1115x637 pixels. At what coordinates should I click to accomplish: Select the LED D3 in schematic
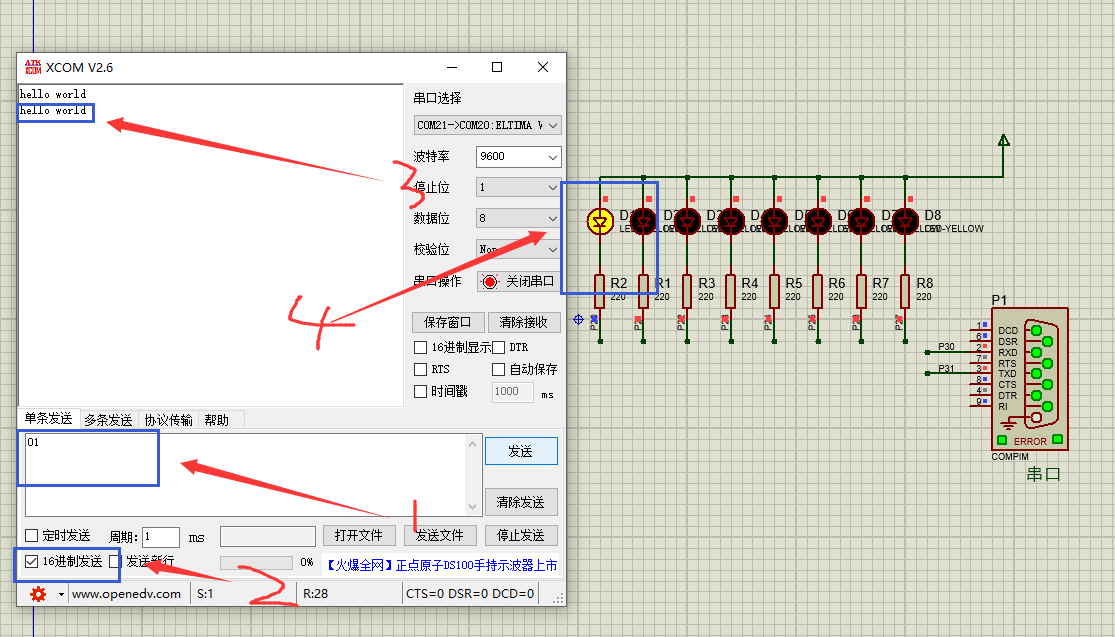pyautogui.click(x=687, y=222)
